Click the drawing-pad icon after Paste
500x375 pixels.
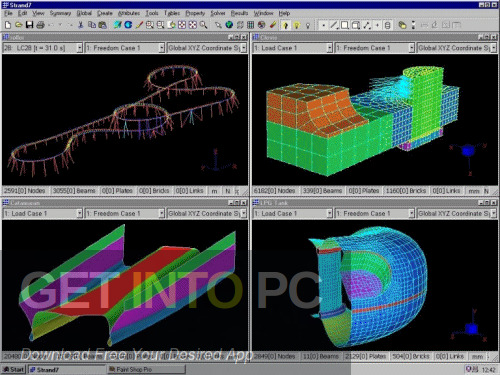117,25
